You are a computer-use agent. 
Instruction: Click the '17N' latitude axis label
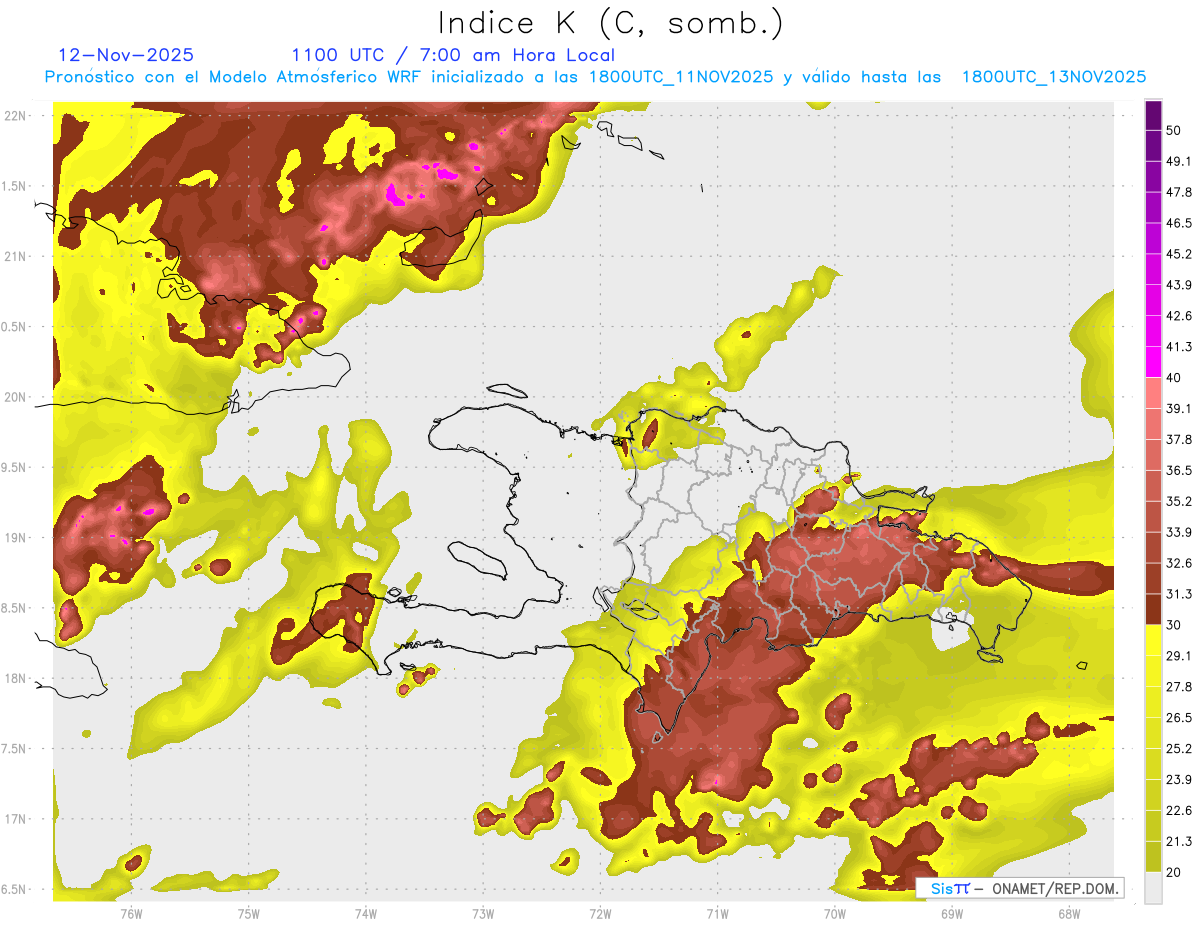(15, 819)
